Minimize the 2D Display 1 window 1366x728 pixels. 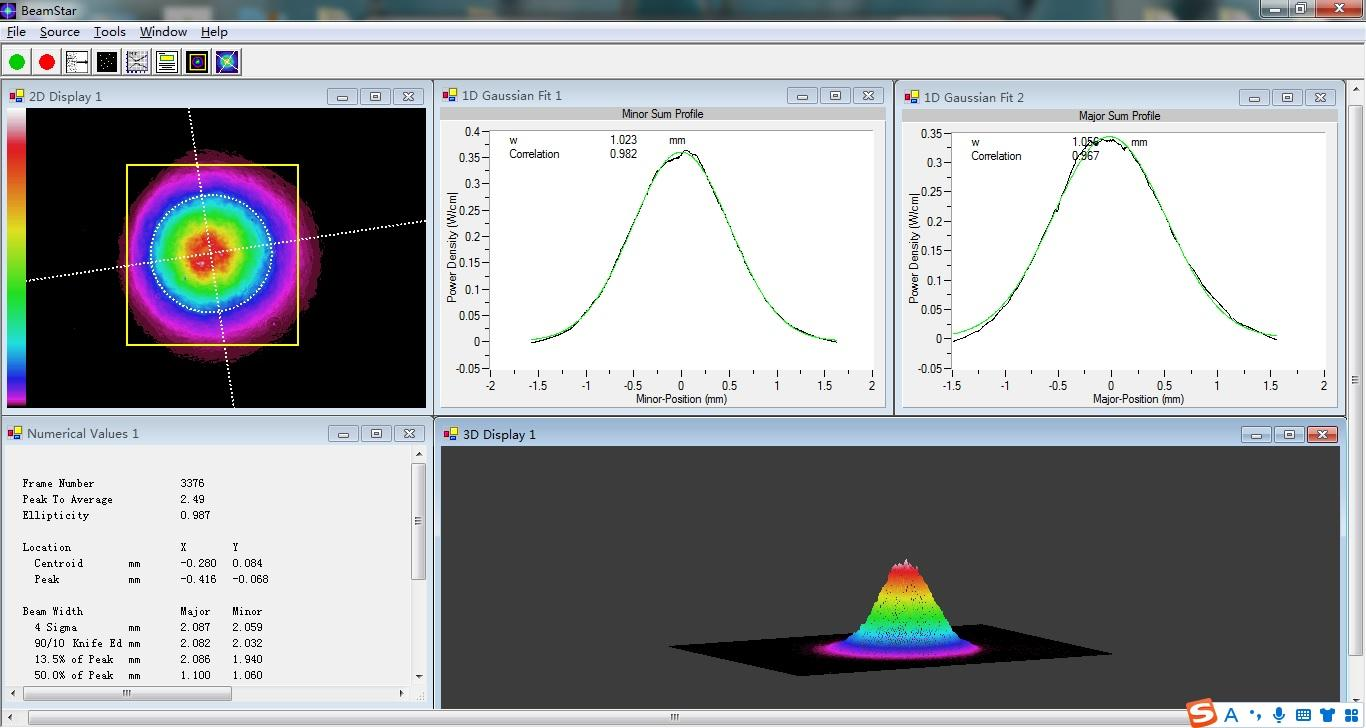click(342, 97)
